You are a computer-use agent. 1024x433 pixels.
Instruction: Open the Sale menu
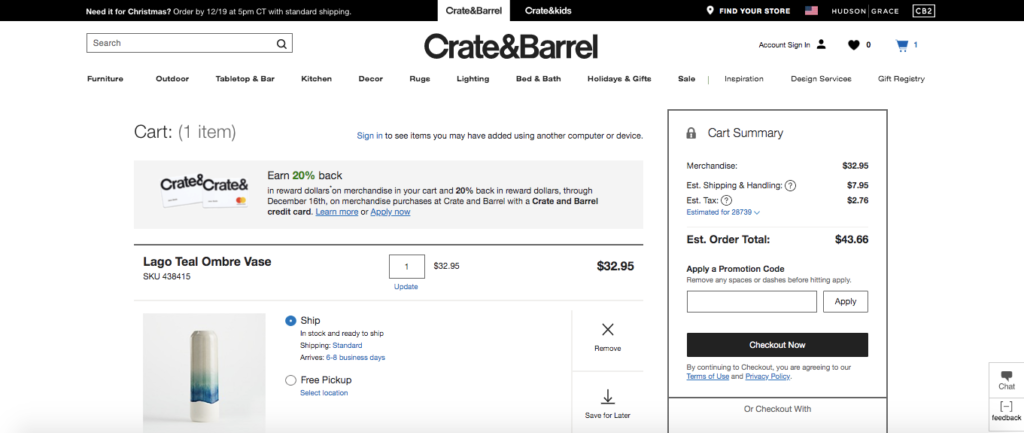pyautogui.click(x=686, y=79)
